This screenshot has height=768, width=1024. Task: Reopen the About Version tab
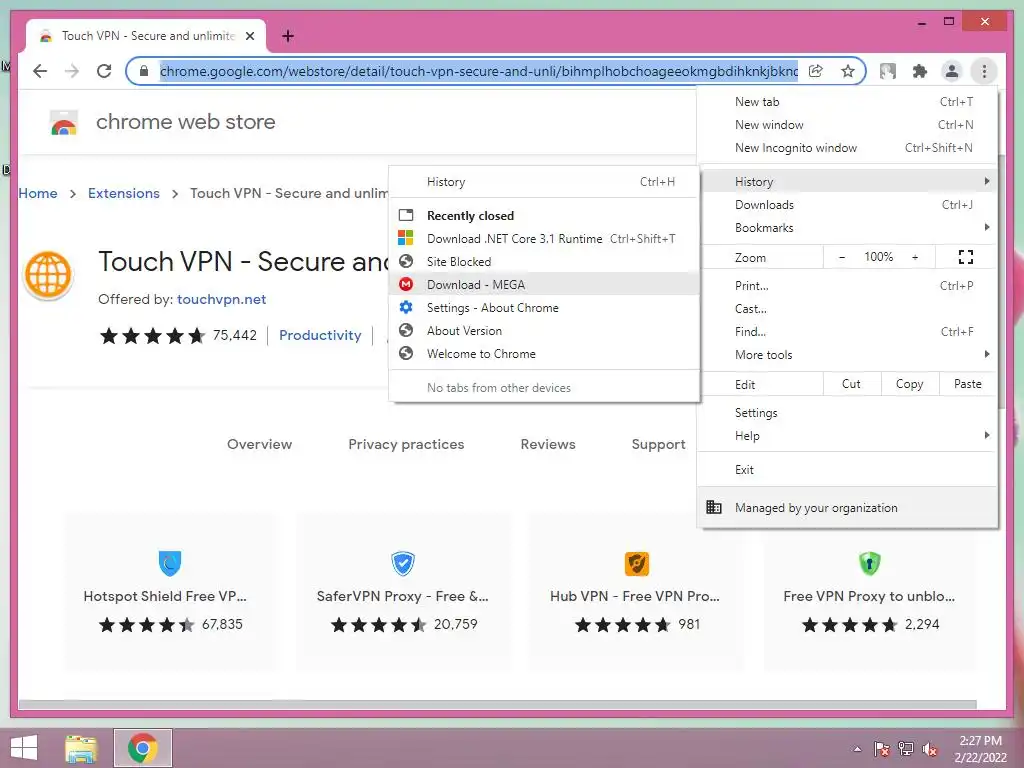click(544, 330)
